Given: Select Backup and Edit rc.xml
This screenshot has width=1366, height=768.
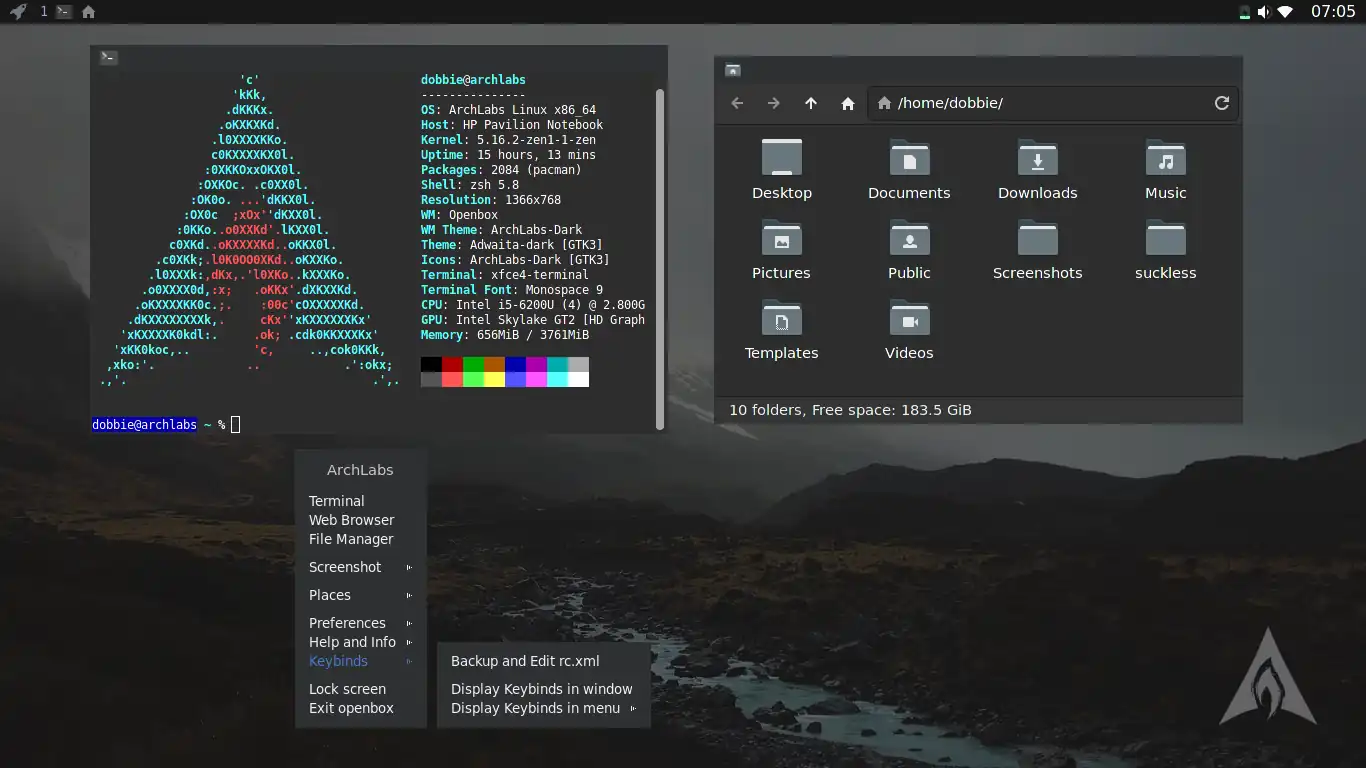Looking at the screenshot, I should point(524,661).
